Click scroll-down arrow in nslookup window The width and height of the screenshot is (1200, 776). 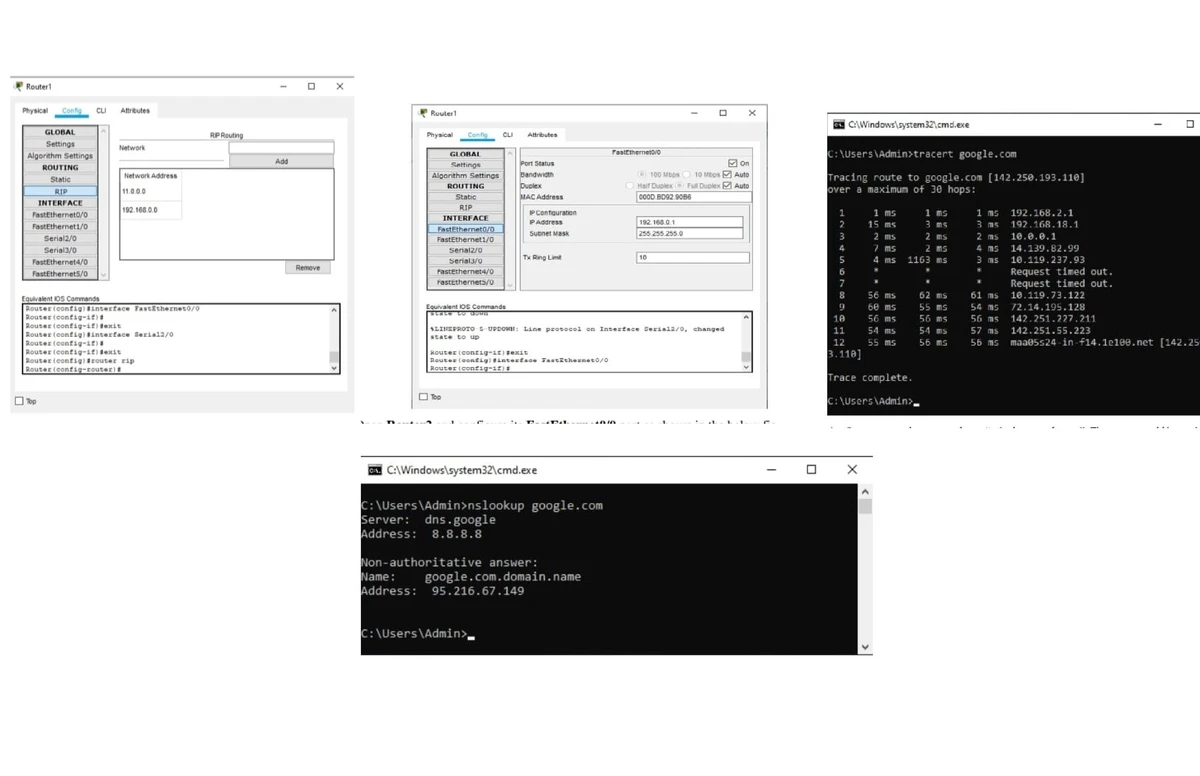click(x=865, y=647)
